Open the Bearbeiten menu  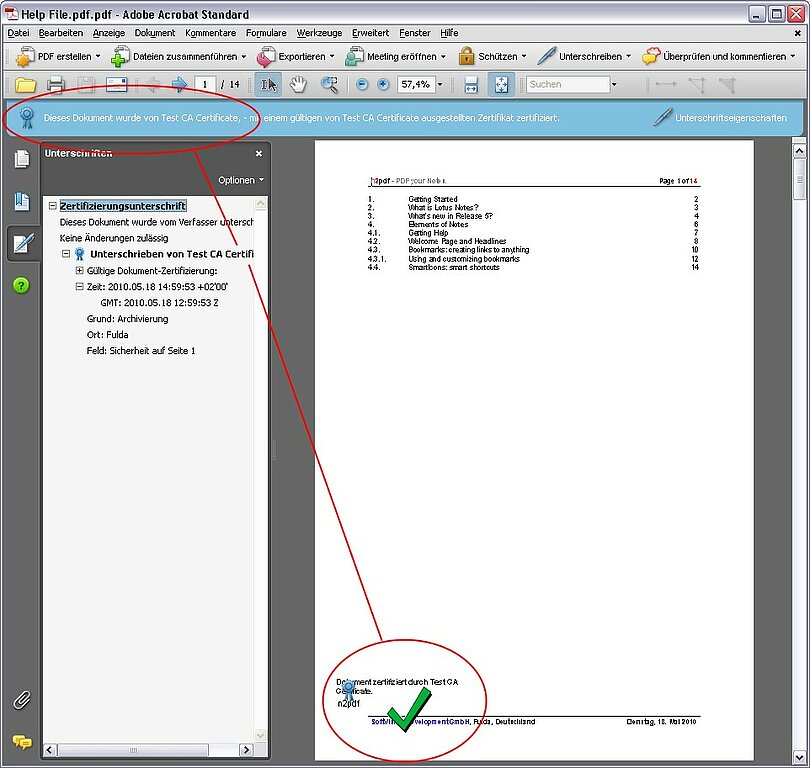click(x=60, y=33)
